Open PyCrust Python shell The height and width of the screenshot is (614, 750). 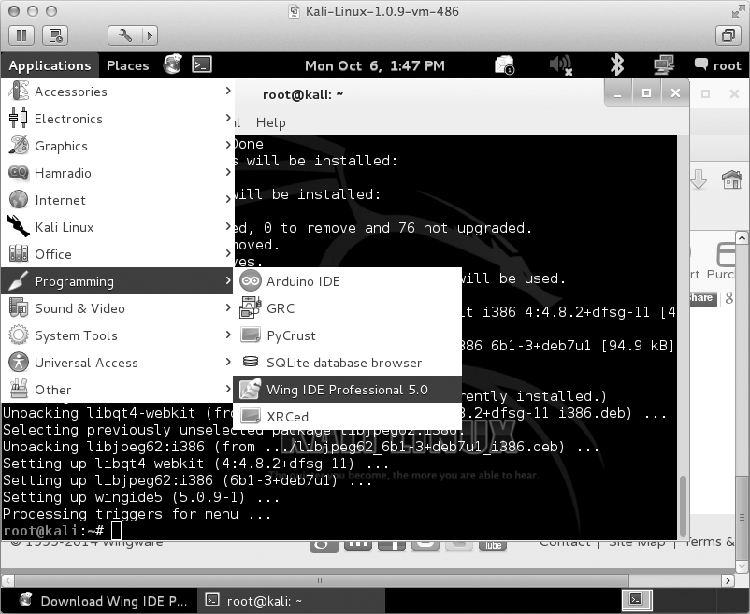290,335
